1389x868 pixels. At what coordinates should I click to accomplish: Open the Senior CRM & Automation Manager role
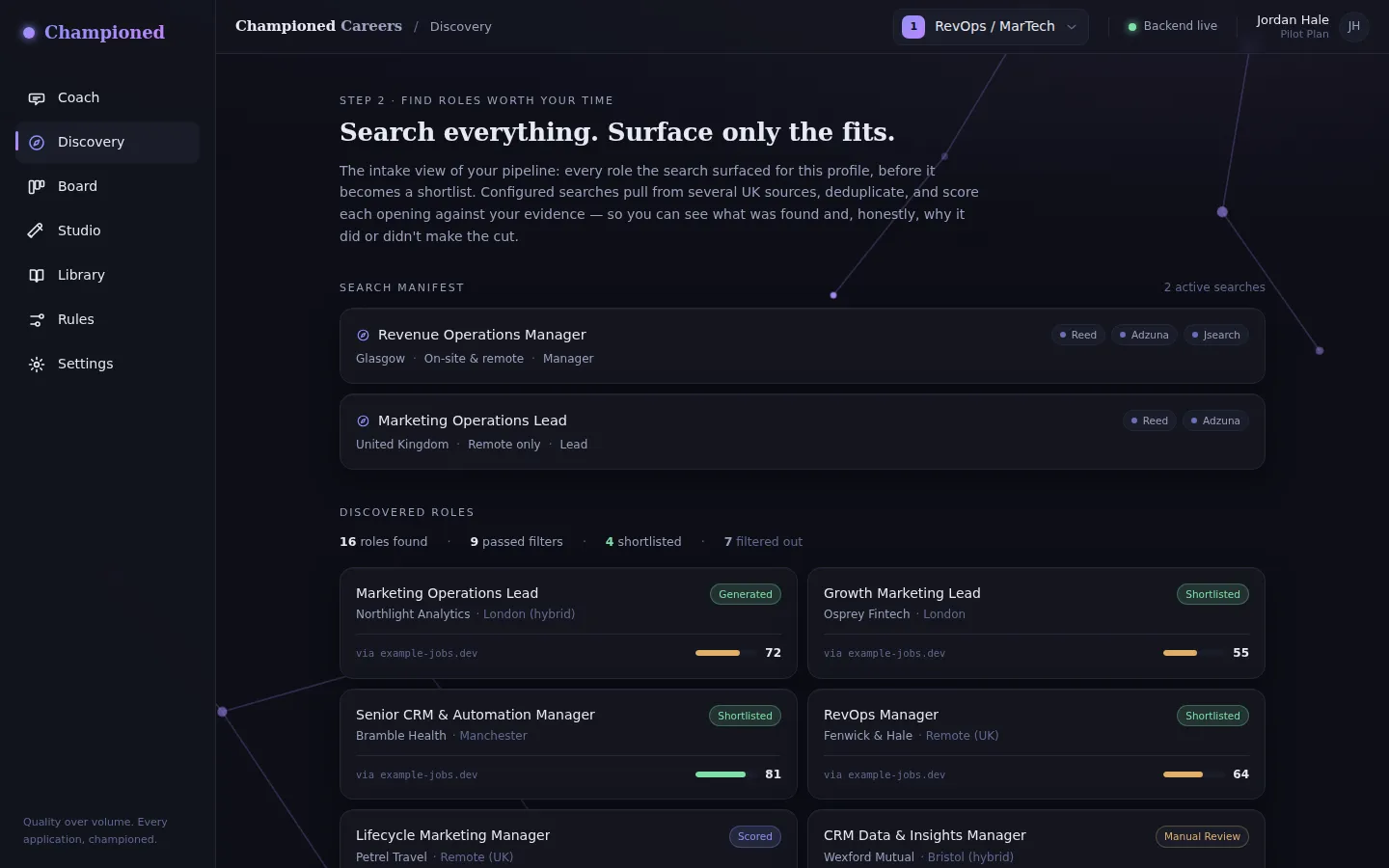[x=568, y=745]
